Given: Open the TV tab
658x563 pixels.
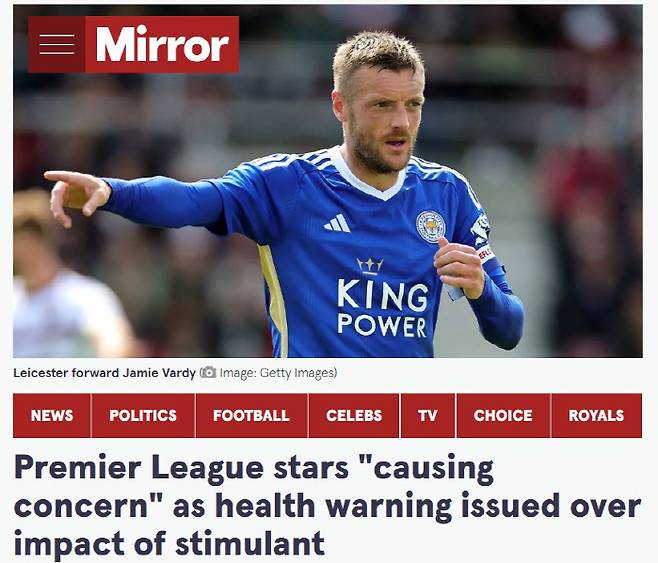Looking at the screenshot, I should 428,415.
